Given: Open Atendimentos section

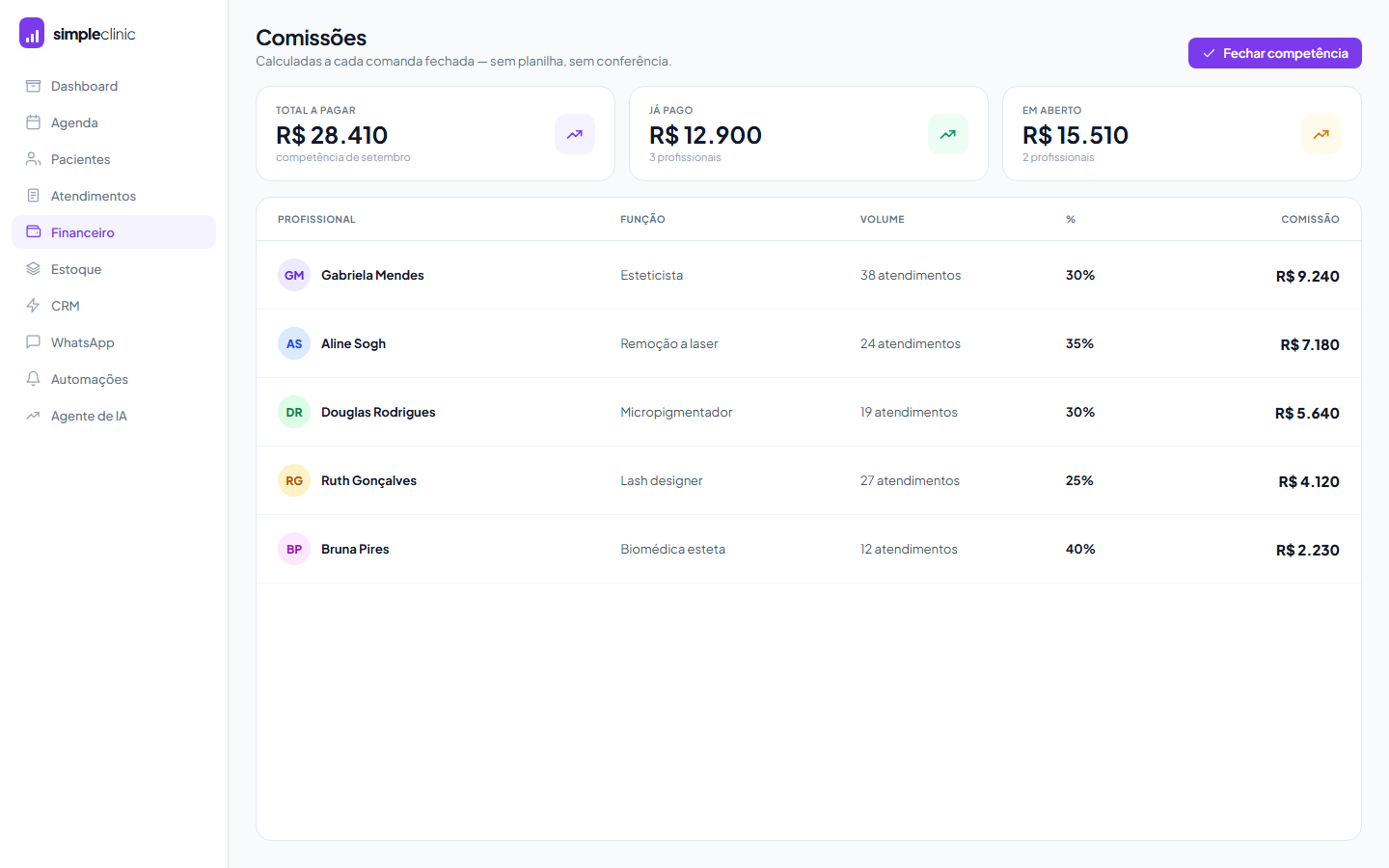Looking at the screenshot, I should click(114, 196).
